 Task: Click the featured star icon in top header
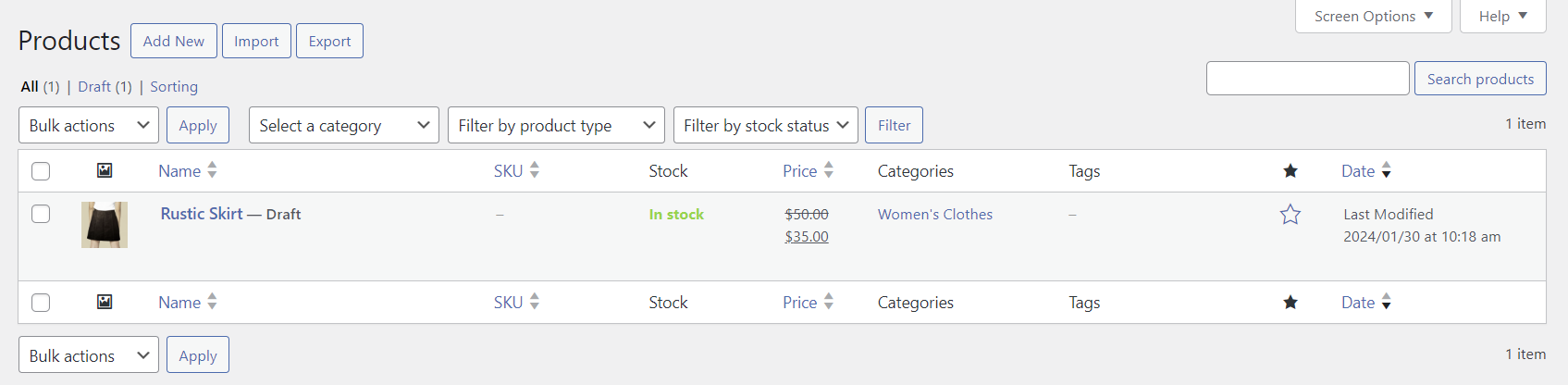click(x=1290, y=170)
